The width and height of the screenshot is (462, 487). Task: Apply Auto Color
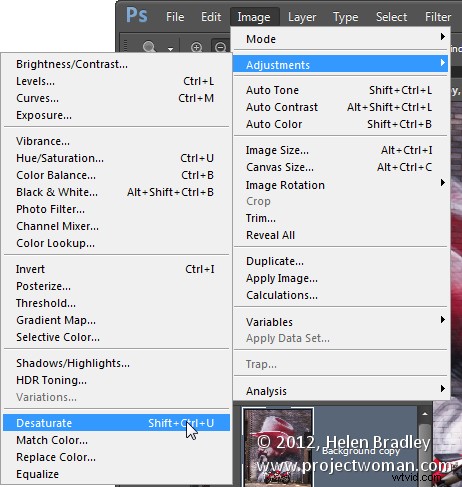(x=340, y=124)
